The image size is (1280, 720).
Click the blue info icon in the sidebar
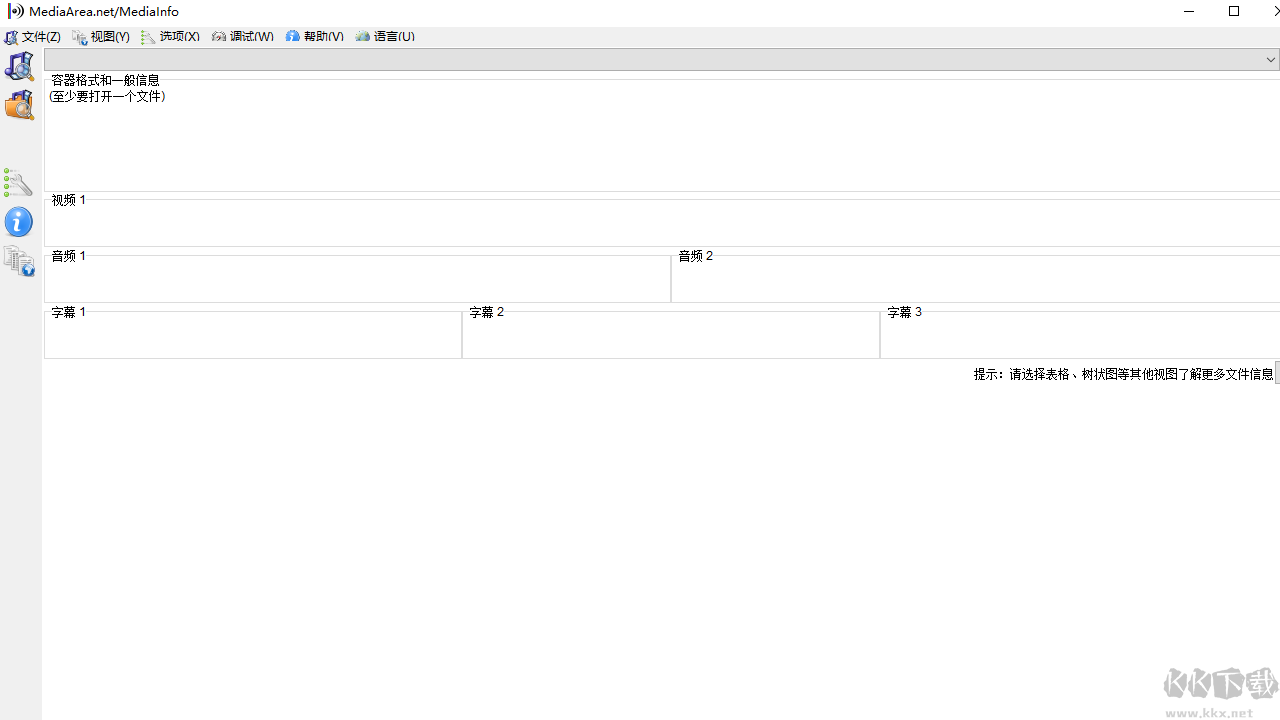pos(19,222)
